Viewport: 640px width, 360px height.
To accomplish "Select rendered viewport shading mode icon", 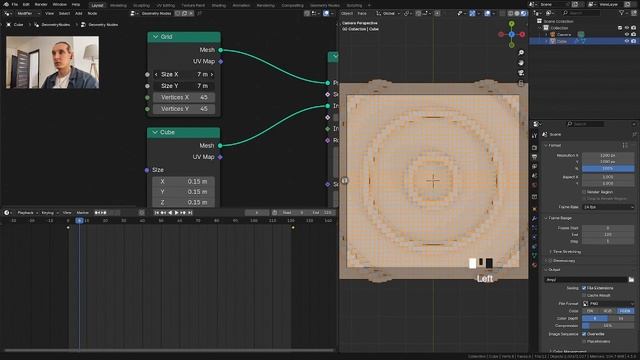I will coord(524,13).
